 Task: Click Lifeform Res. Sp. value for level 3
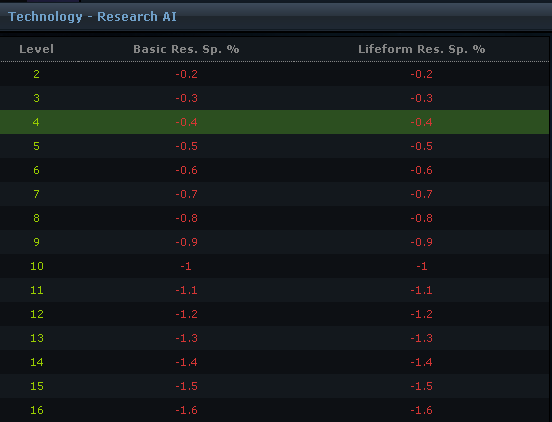[x=421, y=98]
